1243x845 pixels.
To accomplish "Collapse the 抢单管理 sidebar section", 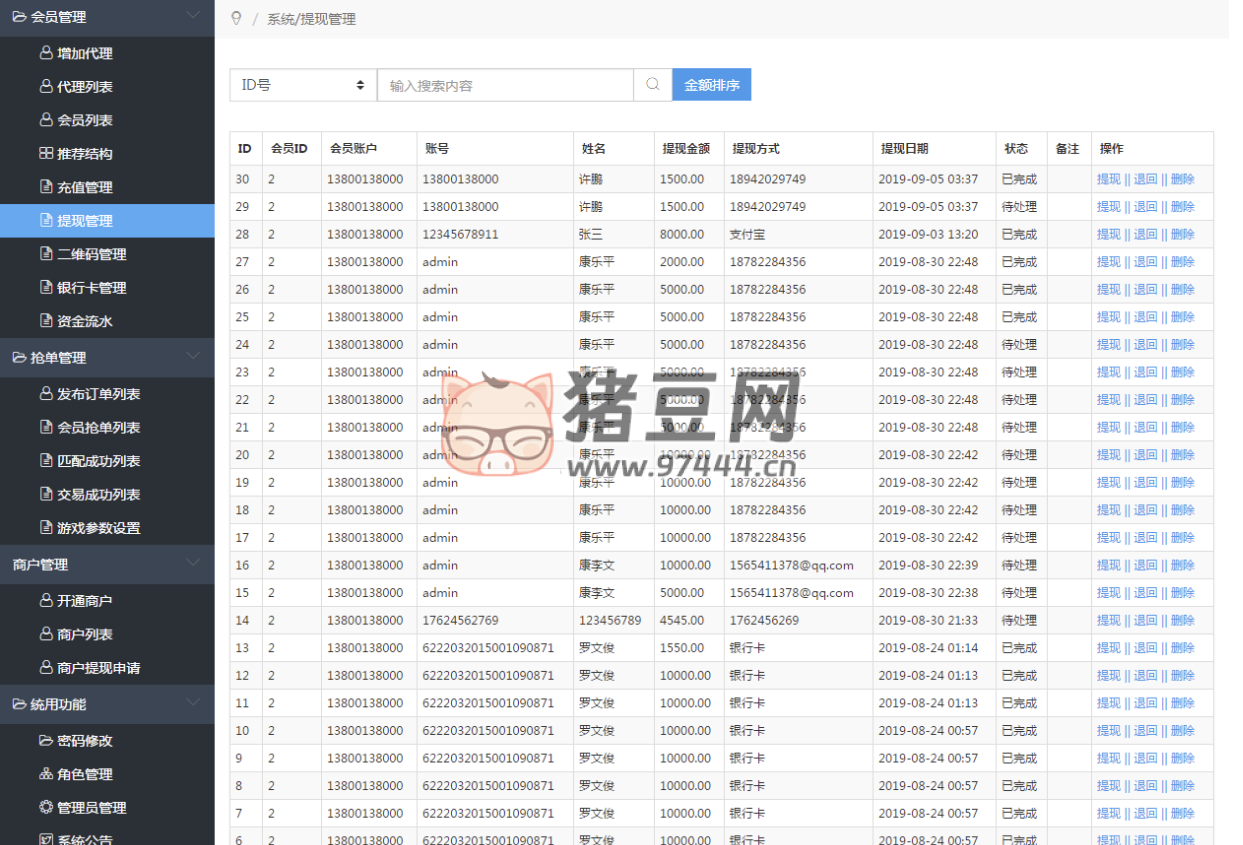I will [x=193, y=357].
